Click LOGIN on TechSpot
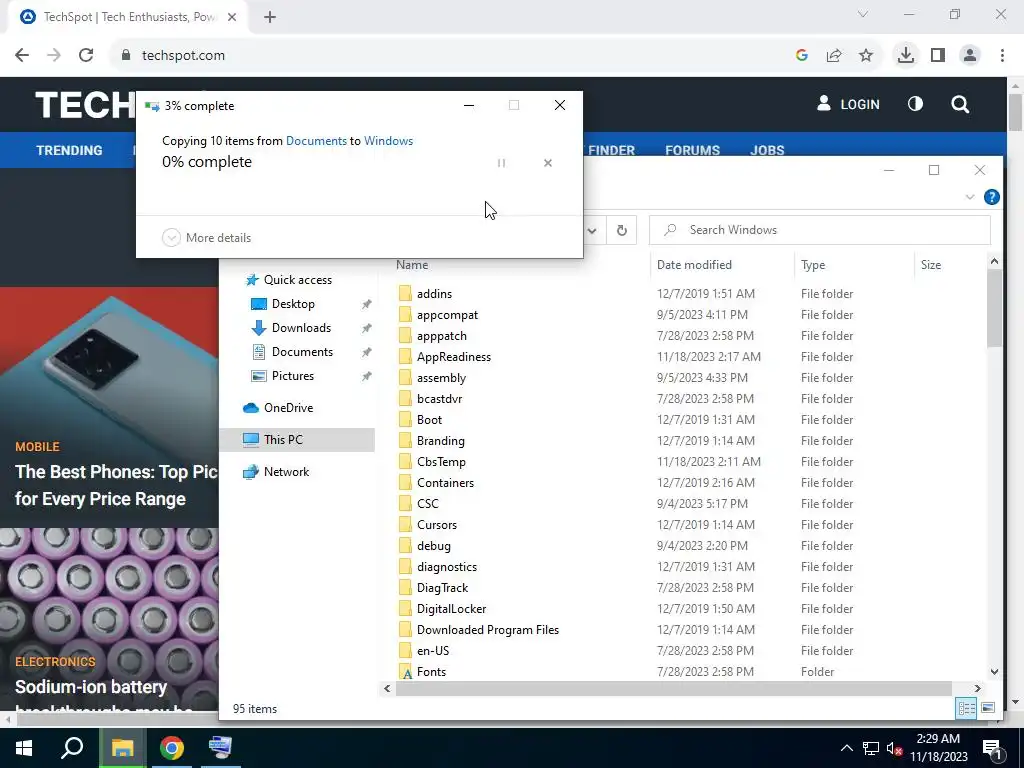The height and width of the screenshot is (768, 1024). pyautogui.click(x=848, y=104)
